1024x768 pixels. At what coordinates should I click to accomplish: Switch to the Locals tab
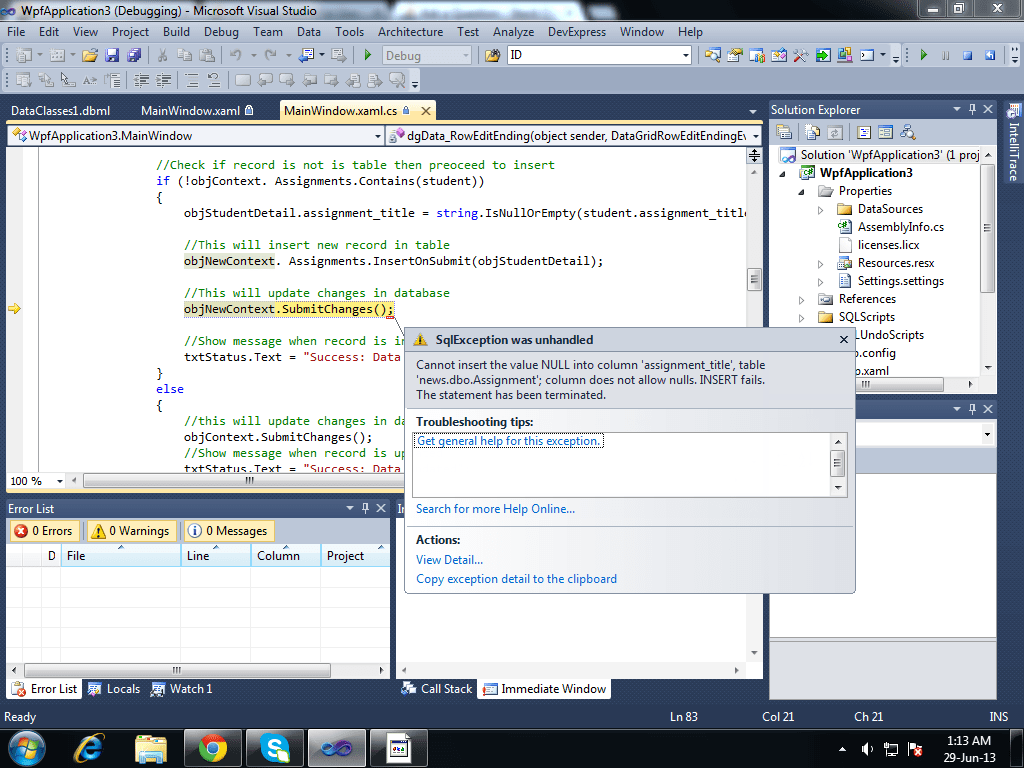[x=114, y=689]
